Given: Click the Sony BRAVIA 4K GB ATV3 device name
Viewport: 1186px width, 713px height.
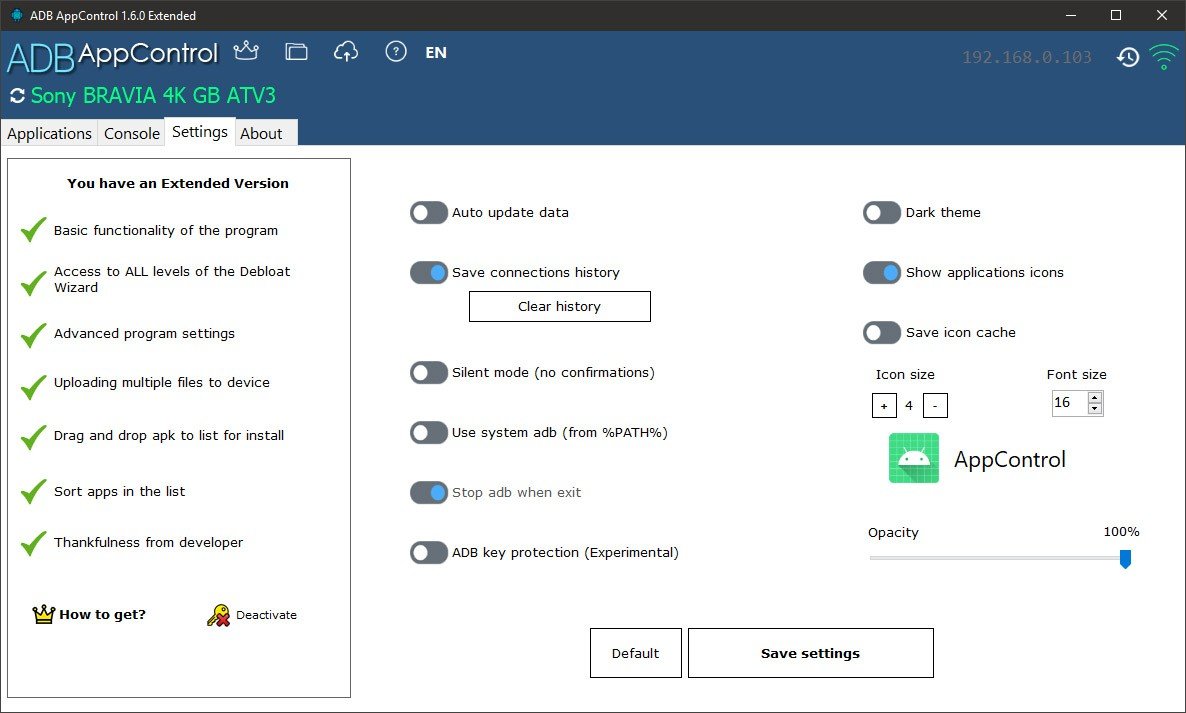Looking at the screenshot, I should [x=154, y=96].
